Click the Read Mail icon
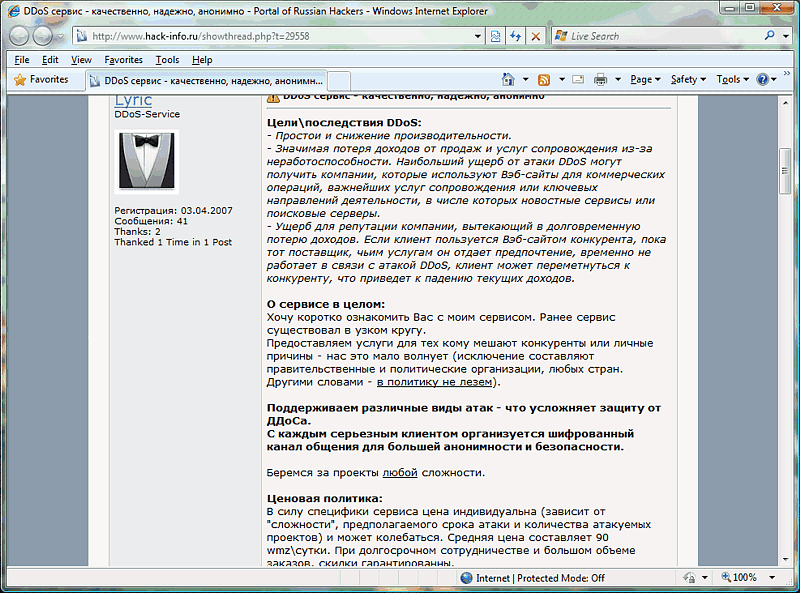The width and height of the screenshot is (800, 593). coord(578,80)
